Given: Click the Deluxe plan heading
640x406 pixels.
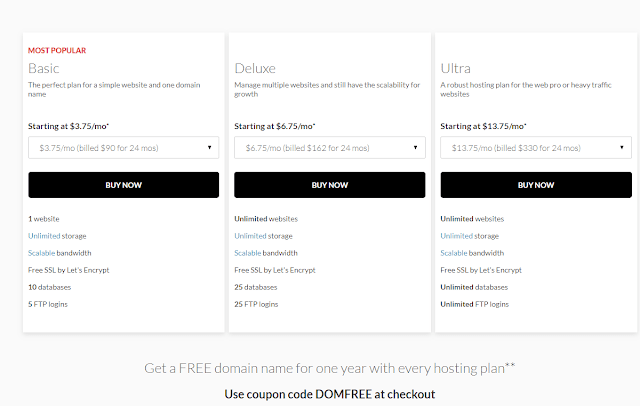Looking at the screenshot, I should click(x=255, y=68).
